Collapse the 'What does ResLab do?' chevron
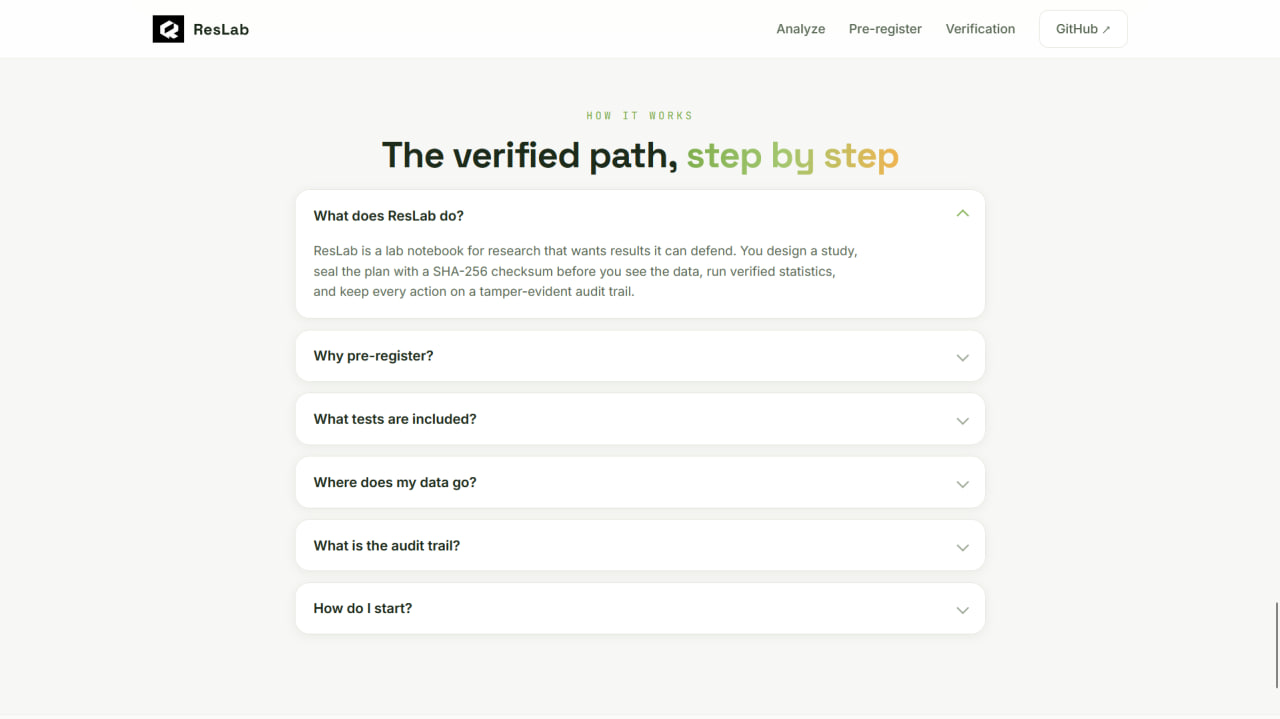Screen dimensions: 1280x719 [962, 213]
